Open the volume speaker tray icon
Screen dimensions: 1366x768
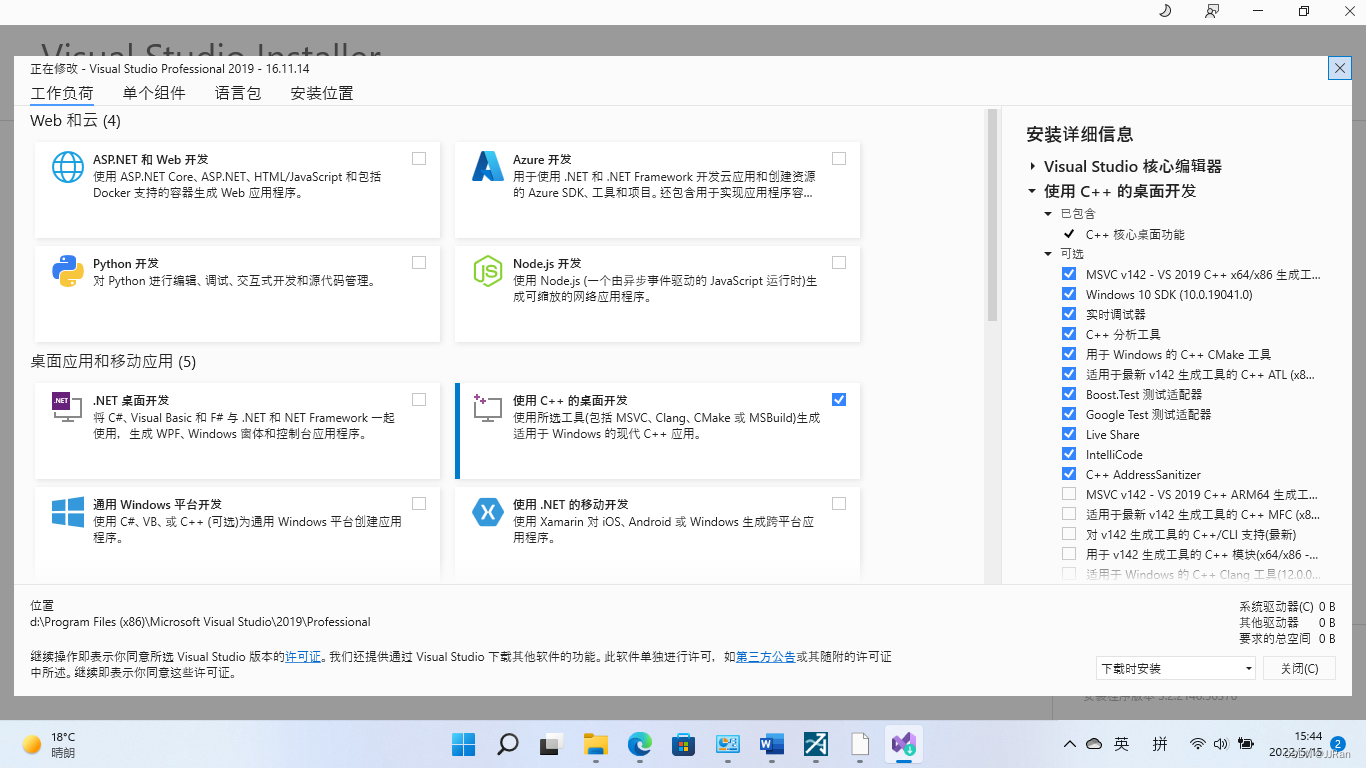pyautogui.click(x=1220, y=744)
